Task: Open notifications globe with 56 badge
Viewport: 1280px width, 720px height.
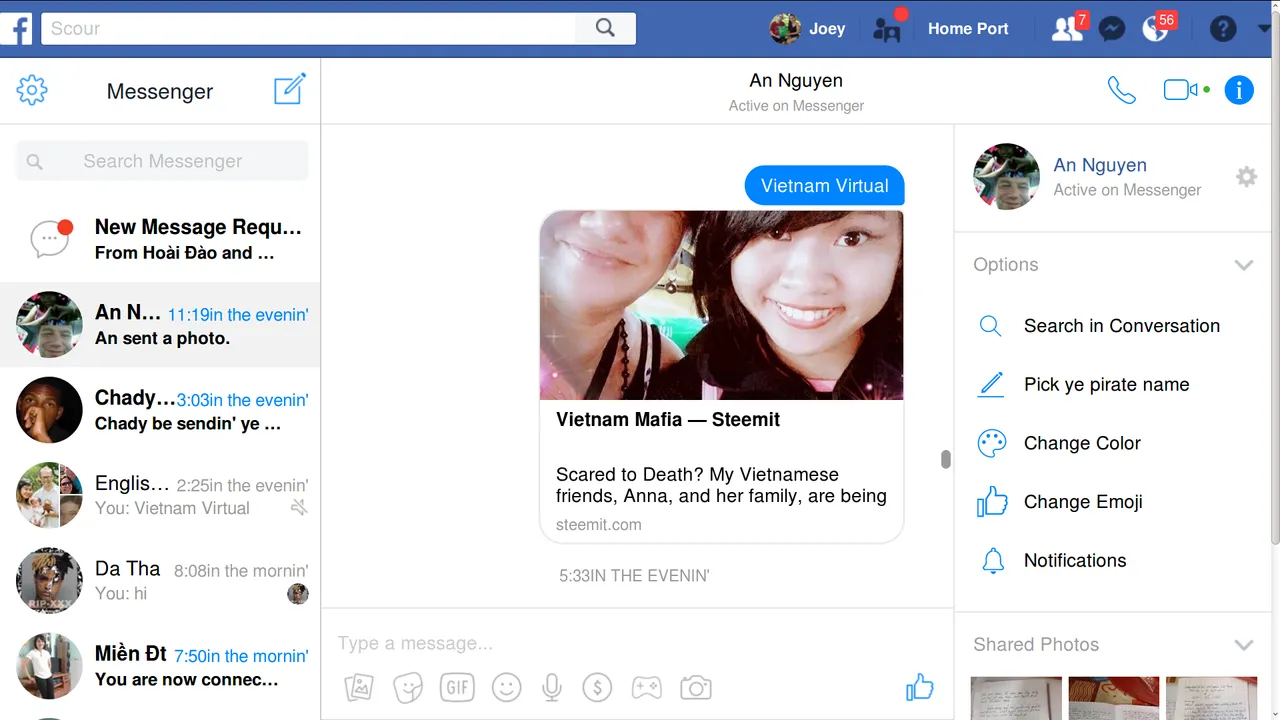Action: click(x=1156, y=28)
